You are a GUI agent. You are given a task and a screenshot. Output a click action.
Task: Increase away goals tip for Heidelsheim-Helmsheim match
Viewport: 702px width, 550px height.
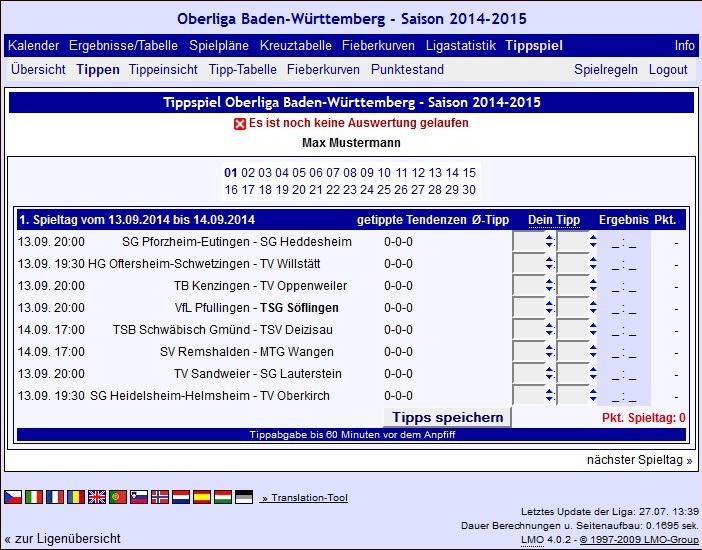pyautogui.click(x=593, y=391)
